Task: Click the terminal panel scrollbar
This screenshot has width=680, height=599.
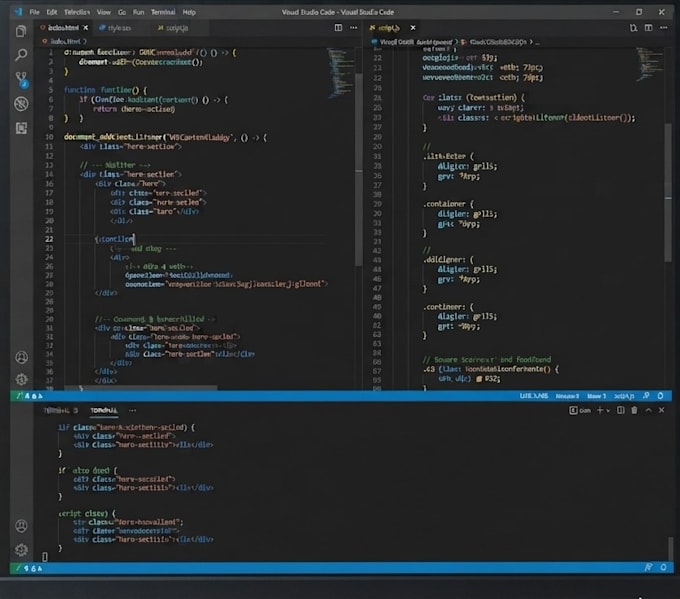Action: pos(670,549)
